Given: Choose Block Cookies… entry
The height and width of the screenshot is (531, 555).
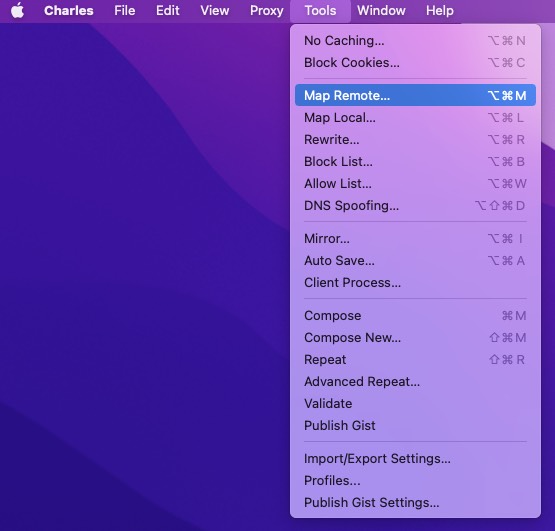Looking at the screenshot, I should (x=415, y=63).
